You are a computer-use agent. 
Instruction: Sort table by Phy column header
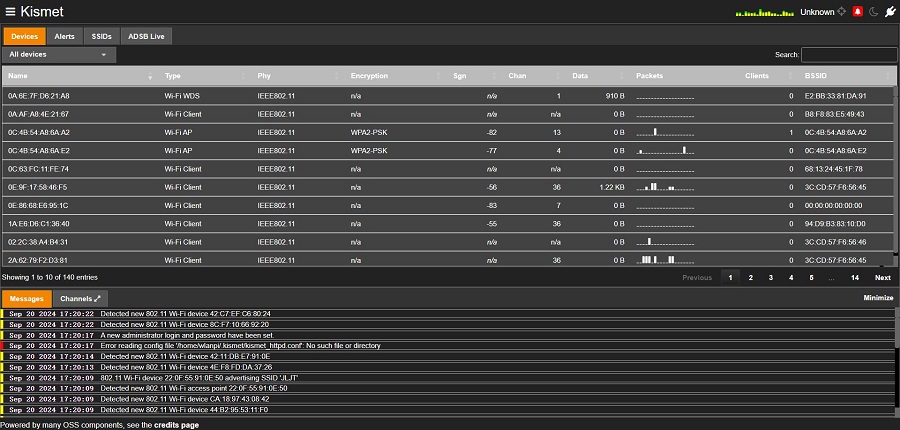[x=298, y=76]
